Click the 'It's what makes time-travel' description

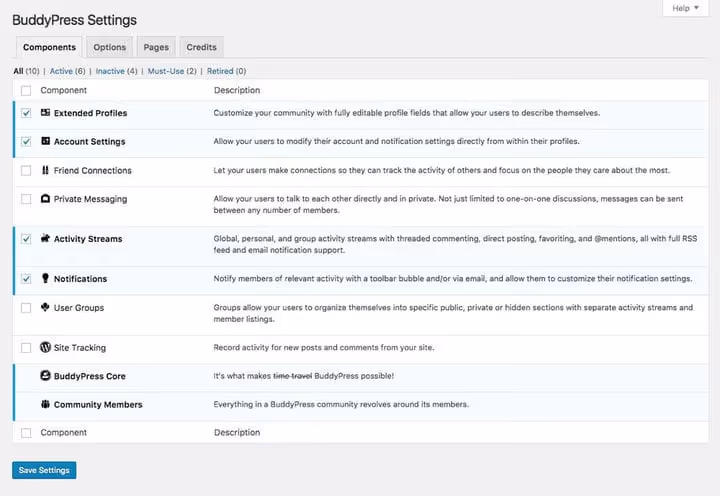pos(304,376)
